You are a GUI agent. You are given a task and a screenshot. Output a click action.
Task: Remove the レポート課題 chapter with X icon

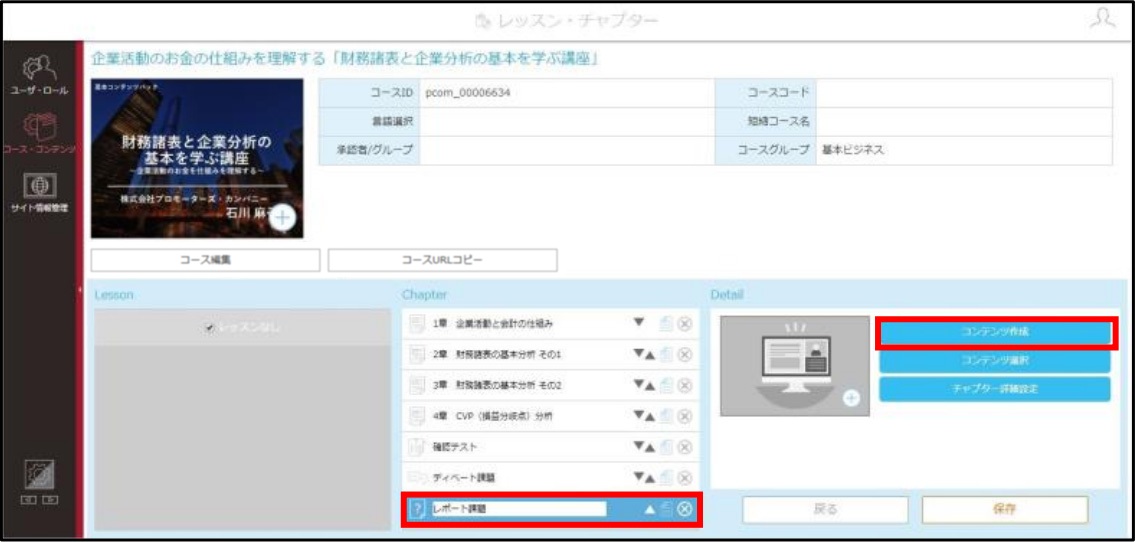[x=685, y=509]
